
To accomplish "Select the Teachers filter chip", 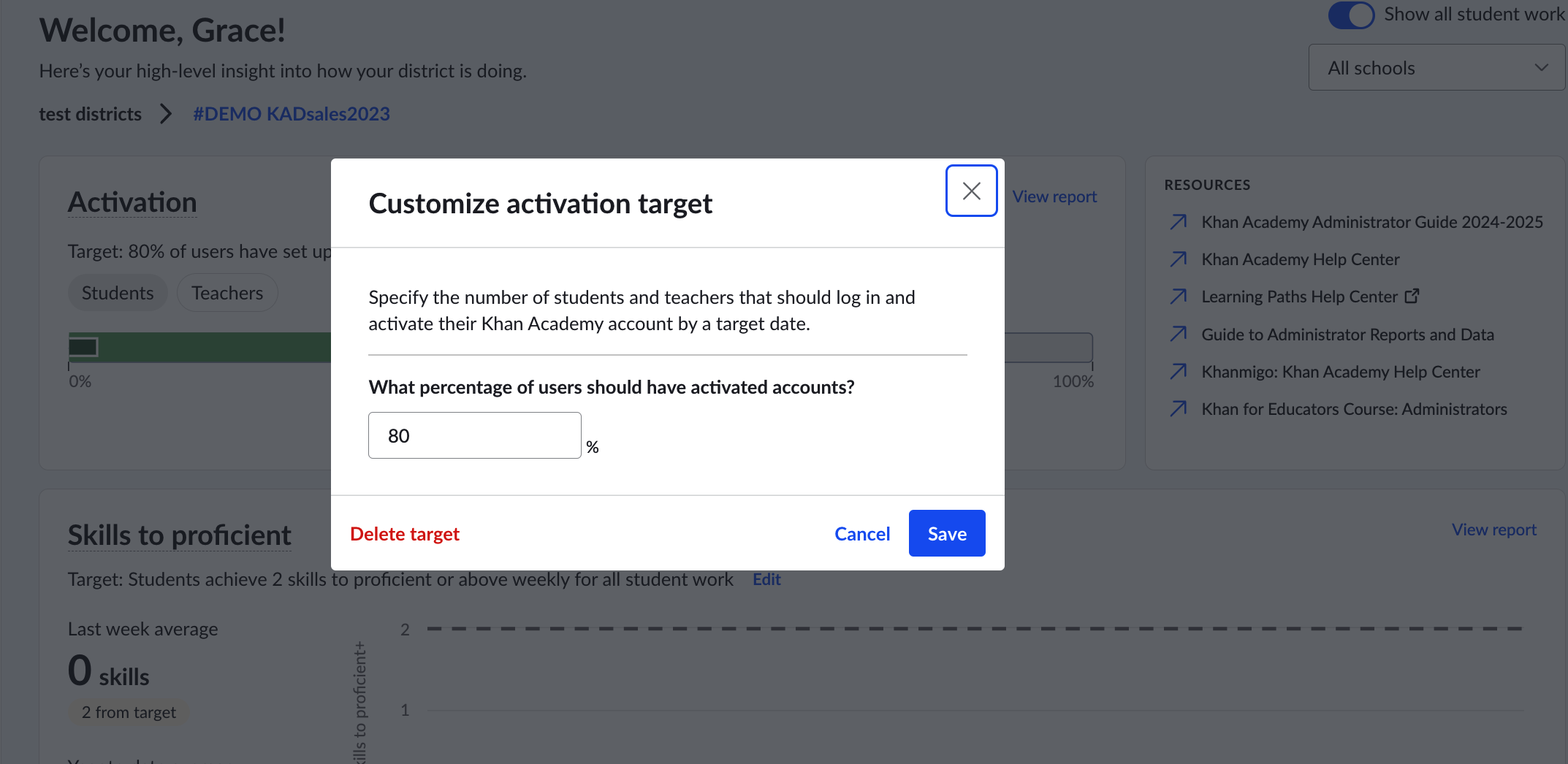I will (x=227, y=293).
